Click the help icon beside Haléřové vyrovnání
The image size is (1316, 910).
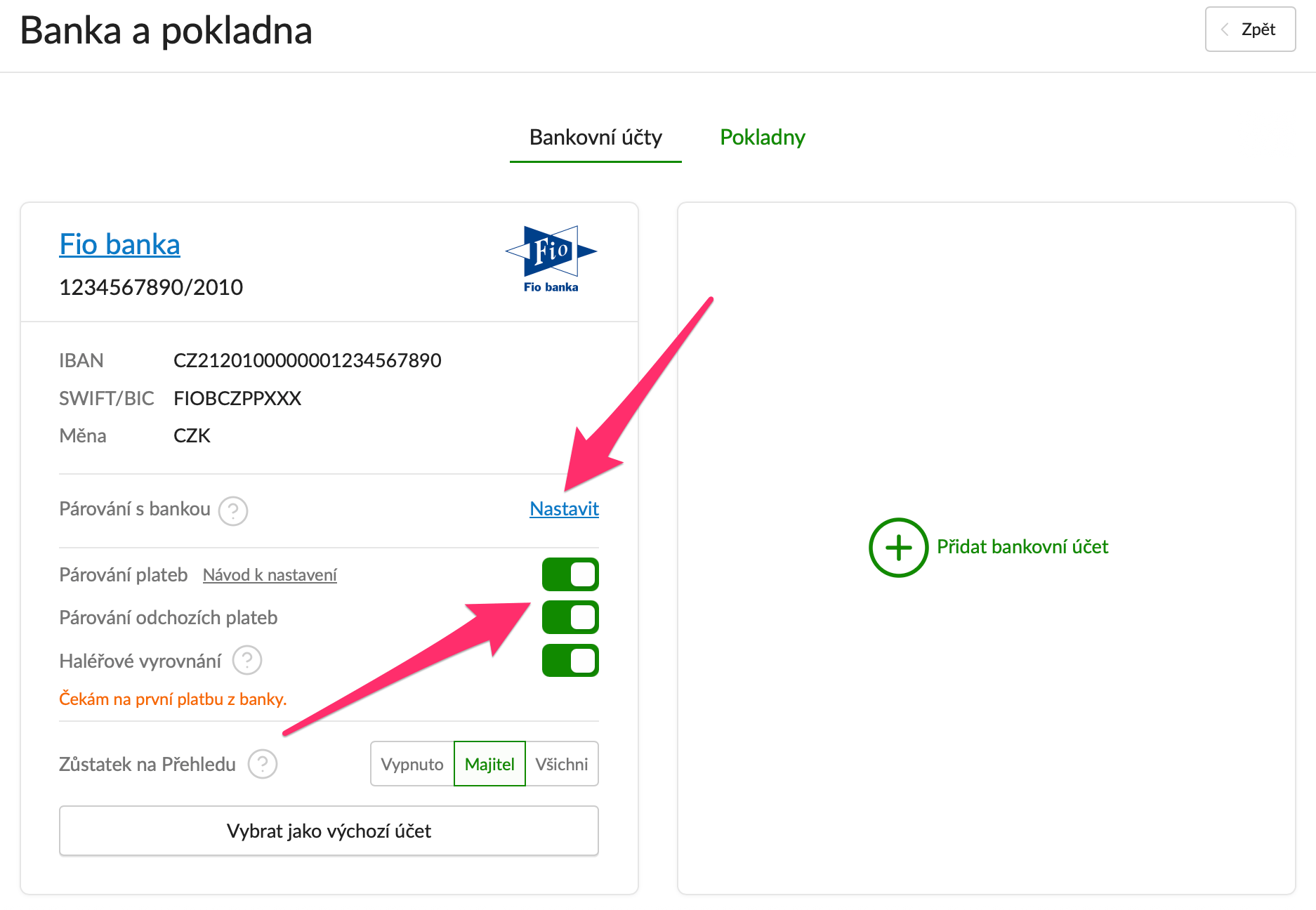(x=247, y=660)
